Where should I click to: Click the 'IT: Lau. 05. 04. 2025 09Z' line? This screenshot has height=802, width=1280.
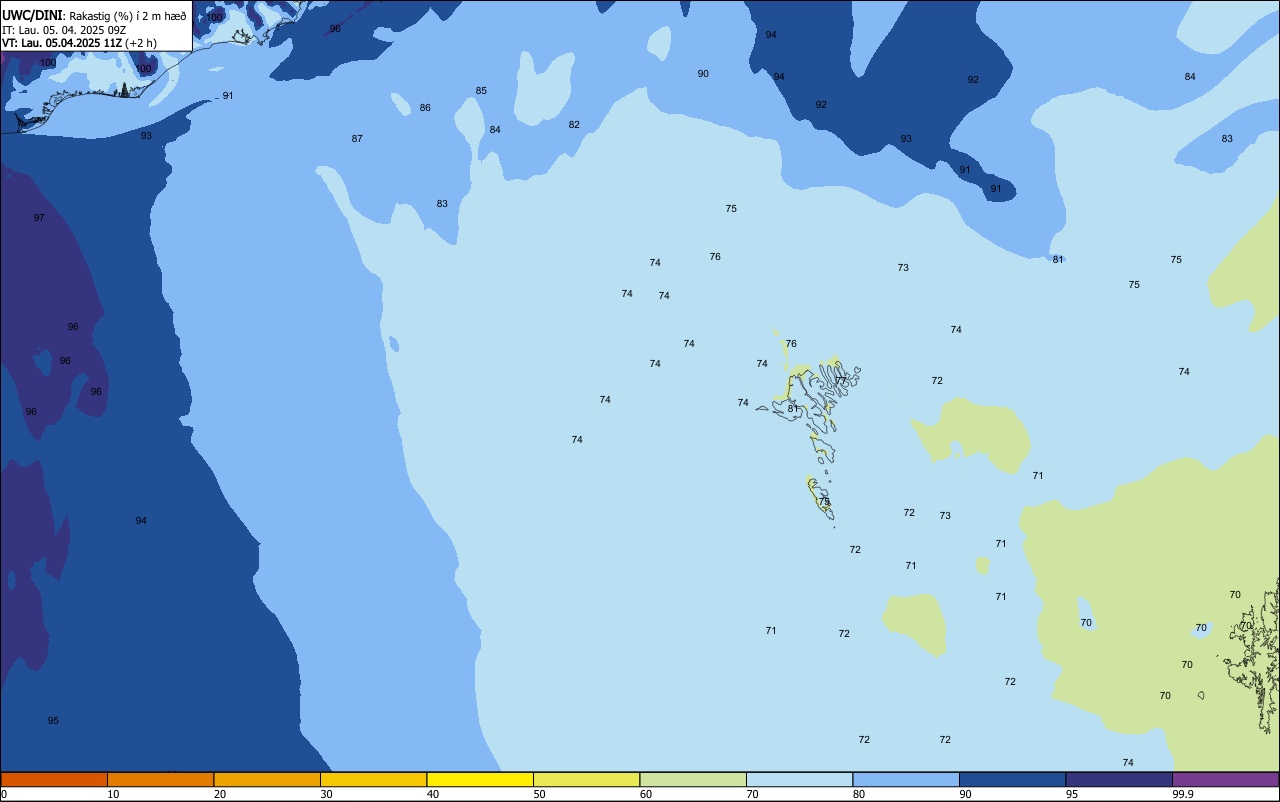(62, 30)
